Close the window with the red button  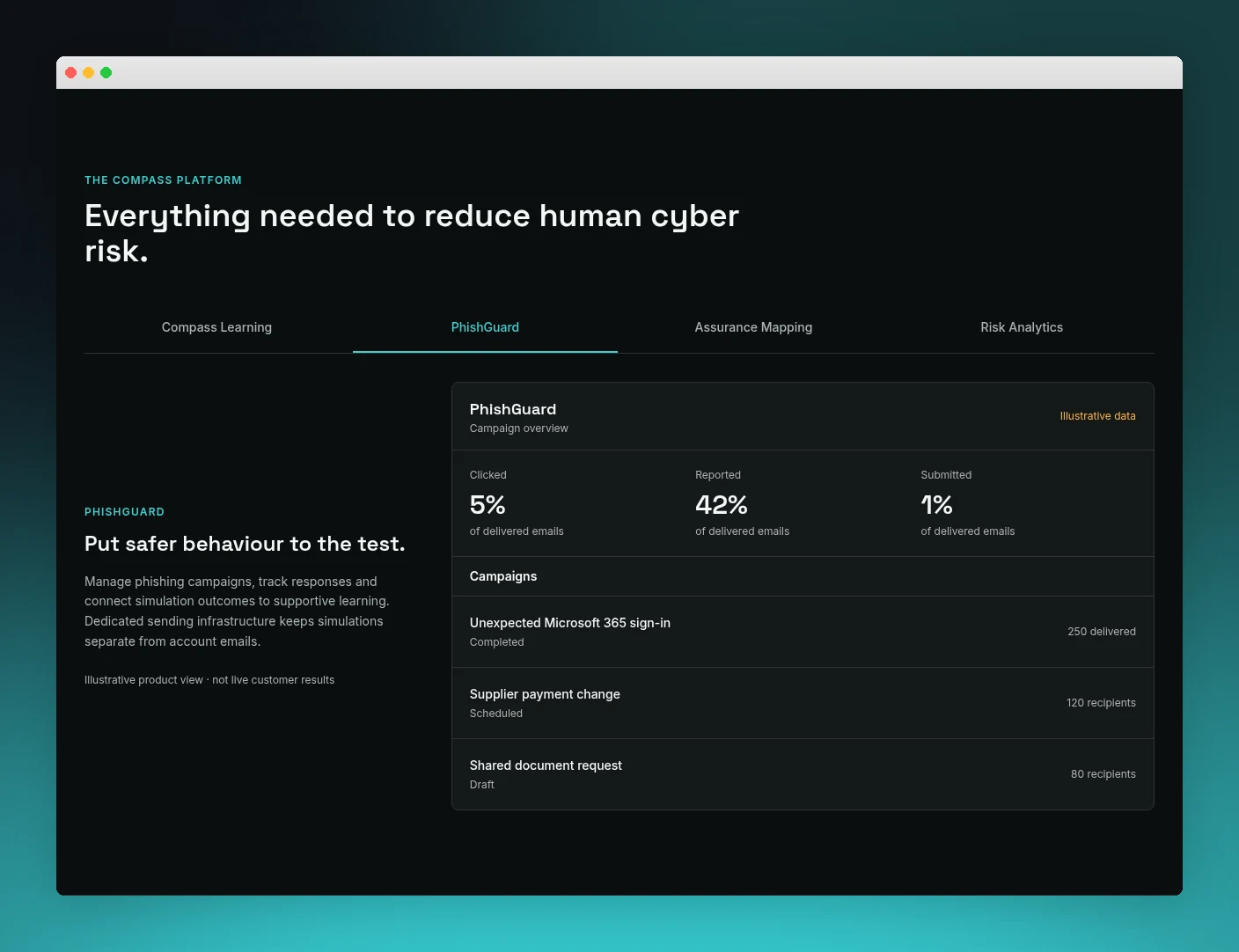pos(71,73)
